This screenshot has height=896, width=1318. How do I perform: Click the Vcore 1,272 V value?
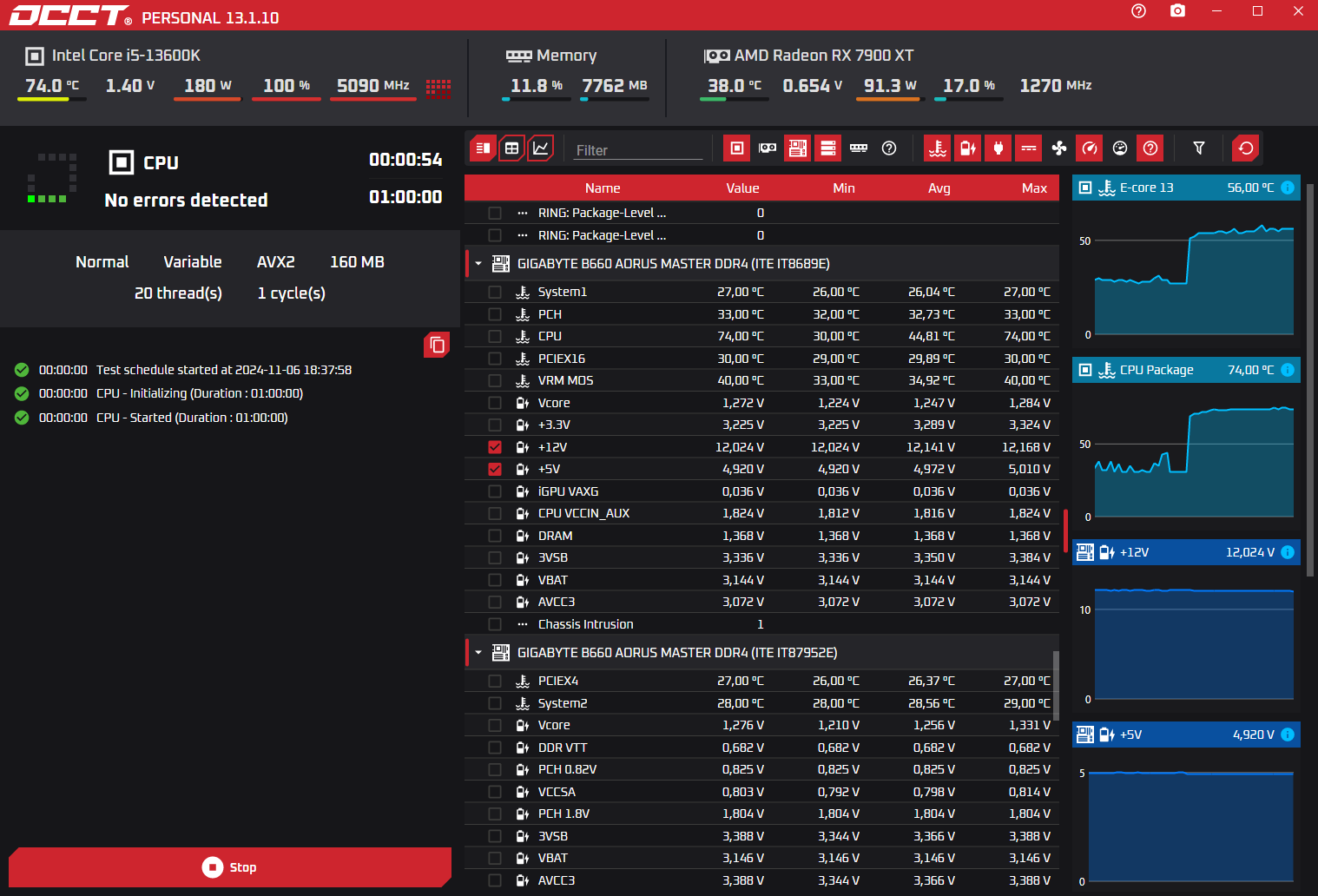click(743, 403)
